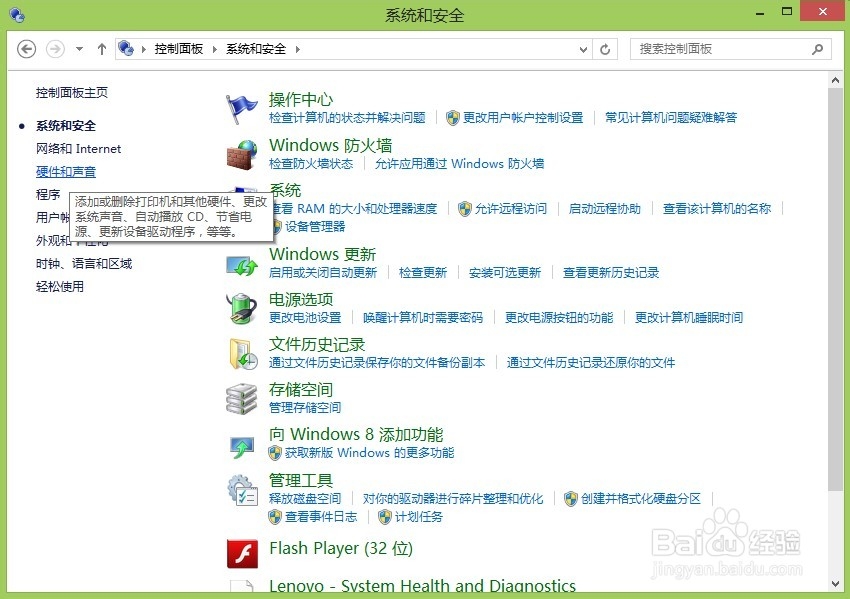Select 系统和安全 in the breadcrumb path
The image size is (850, 599).
coord(256,49)
